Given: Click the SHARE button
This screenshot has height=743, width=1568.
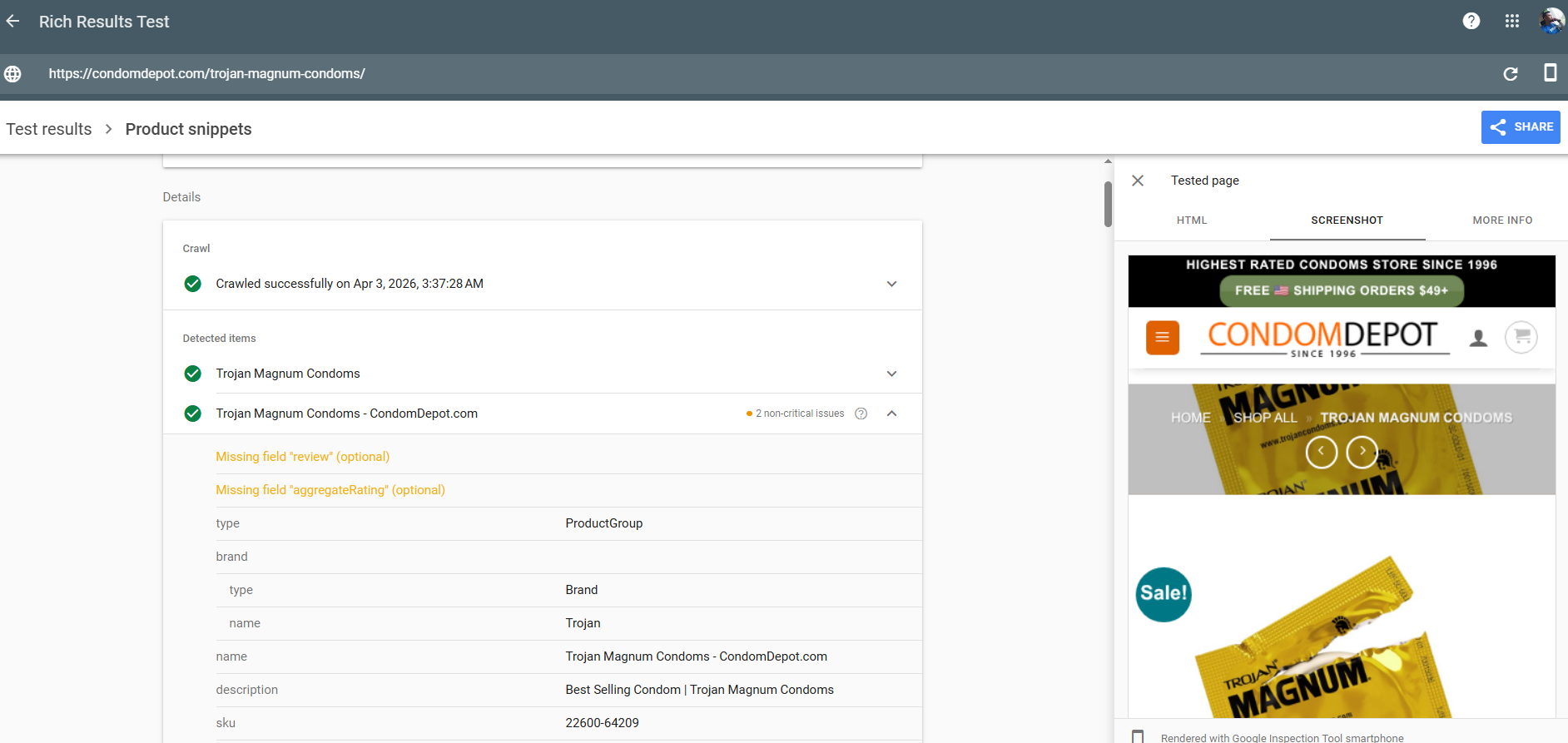Looking at the screenshot, I should 1521,127.
